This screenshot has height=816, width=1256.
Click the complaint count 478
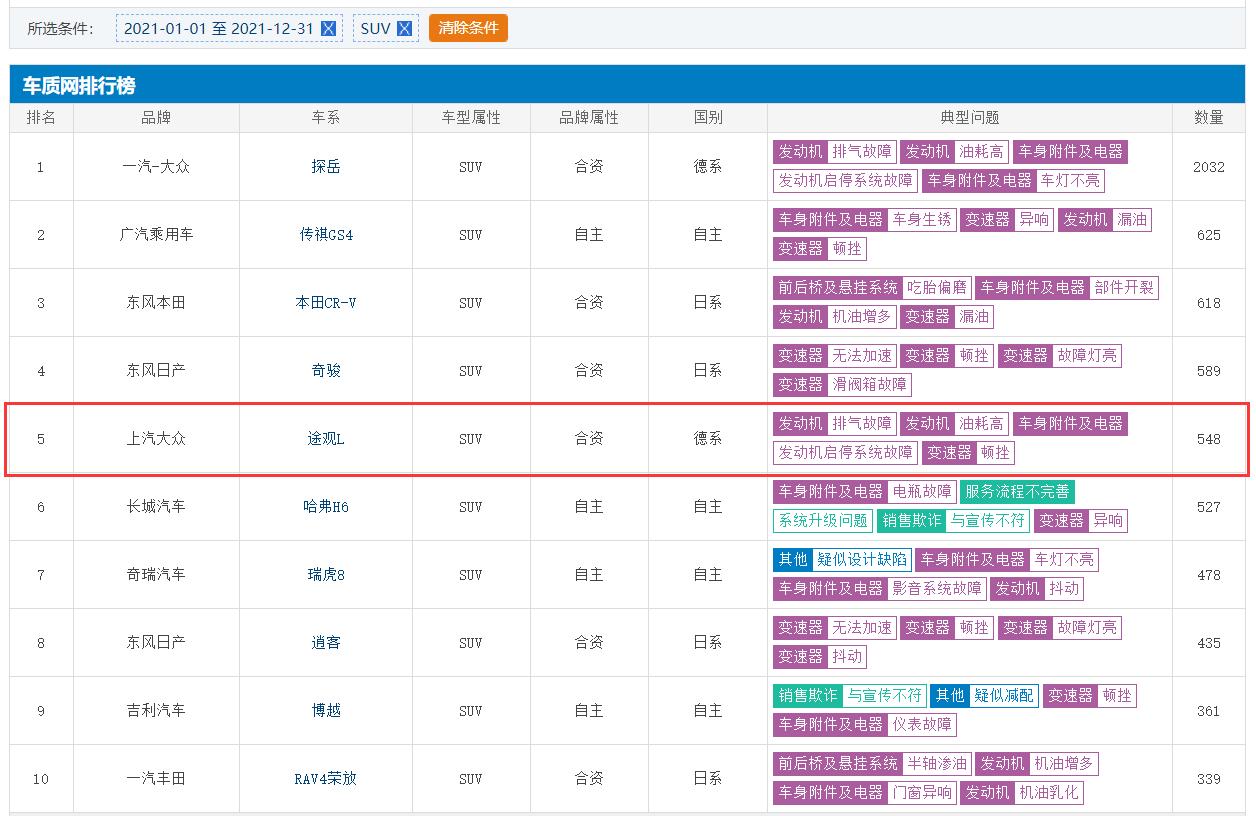coord(1209,575)
